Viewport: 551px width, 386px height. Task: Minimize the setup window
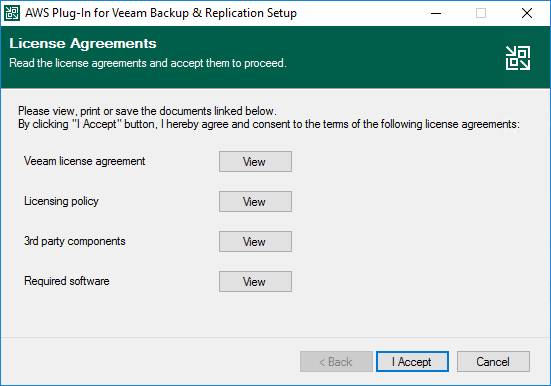(436, 13)
